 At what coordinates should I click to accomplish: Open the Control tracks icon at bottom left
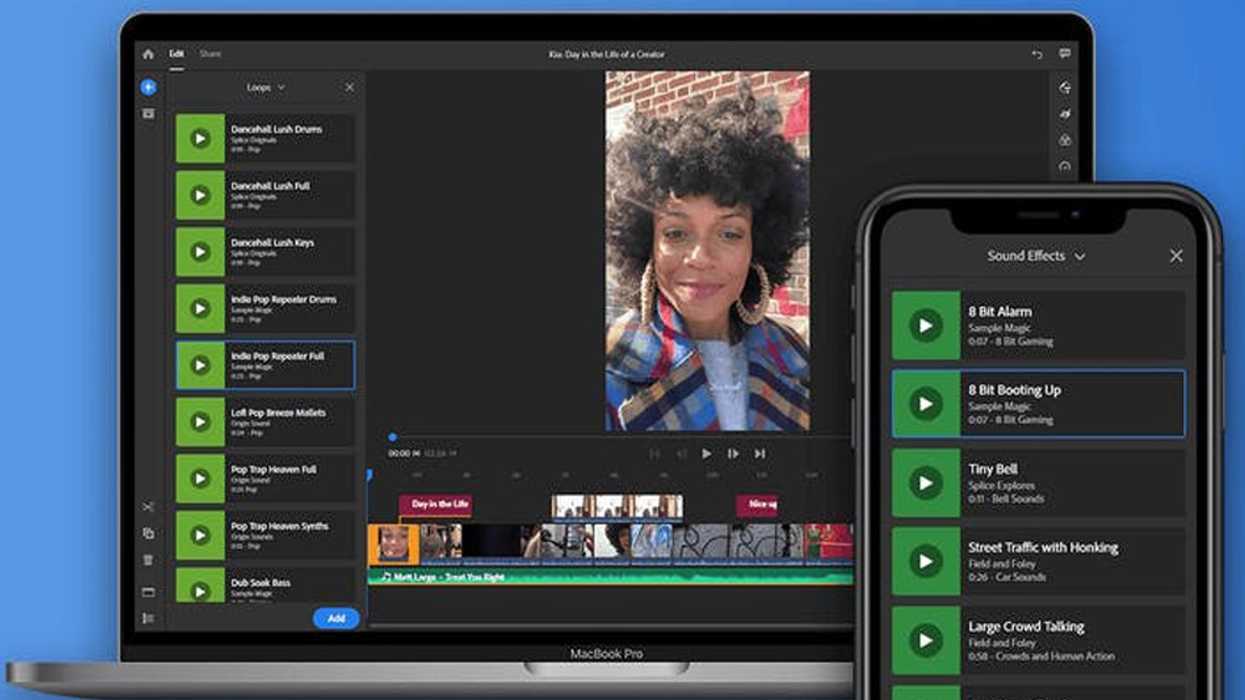pos(148,619)
